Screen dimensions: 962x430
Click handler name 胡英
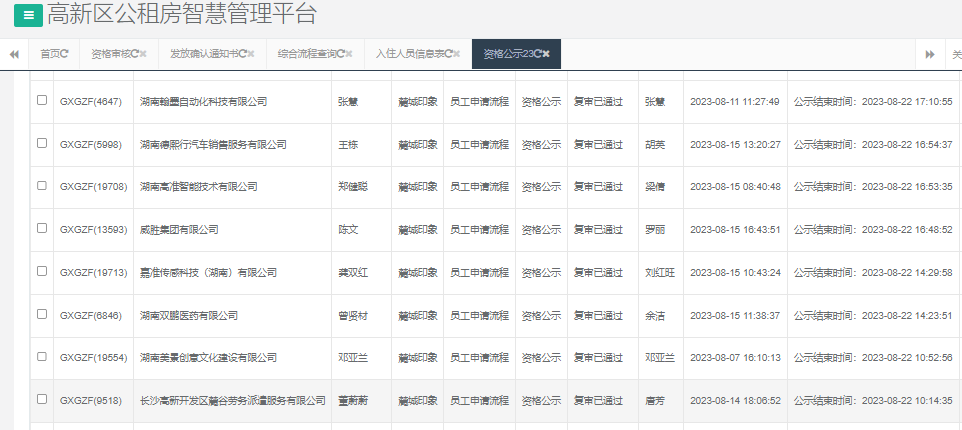coord(655,145)
